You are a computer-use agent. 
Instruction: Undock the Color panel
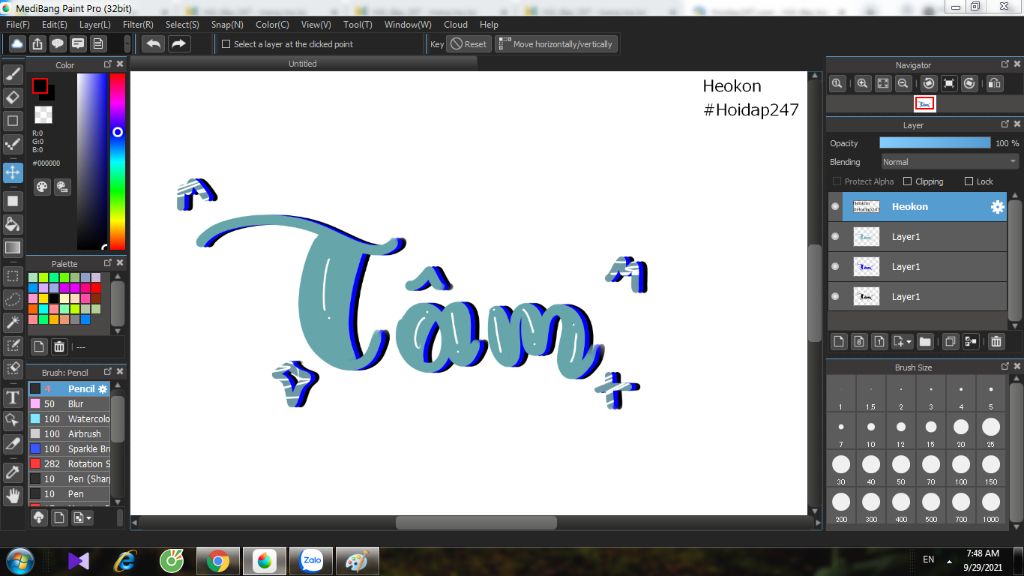(108, 64)
